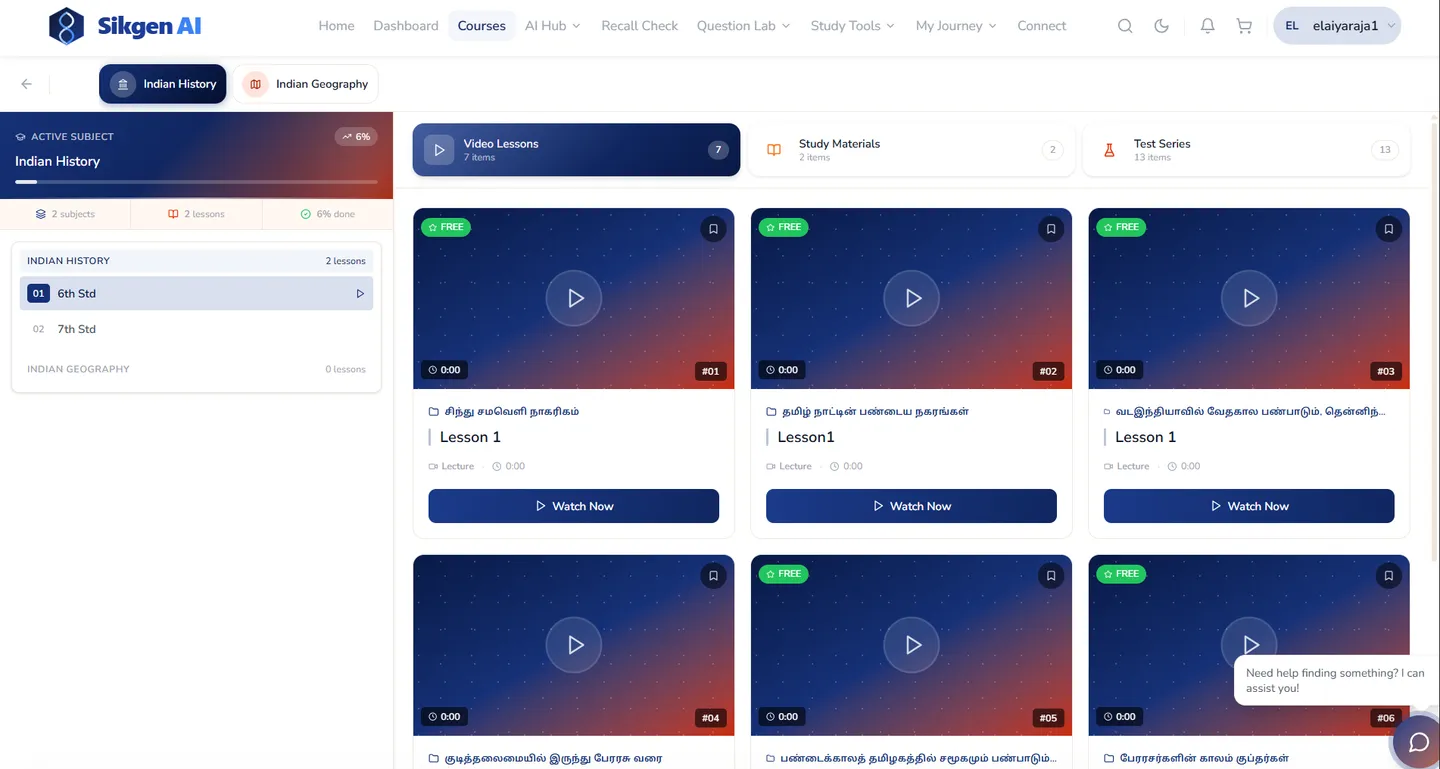The width and height of the screenshot is (1440, 769).
Task: Bookmark video lesson #06
Action: pyautogui.click(x=1388, y=576)
